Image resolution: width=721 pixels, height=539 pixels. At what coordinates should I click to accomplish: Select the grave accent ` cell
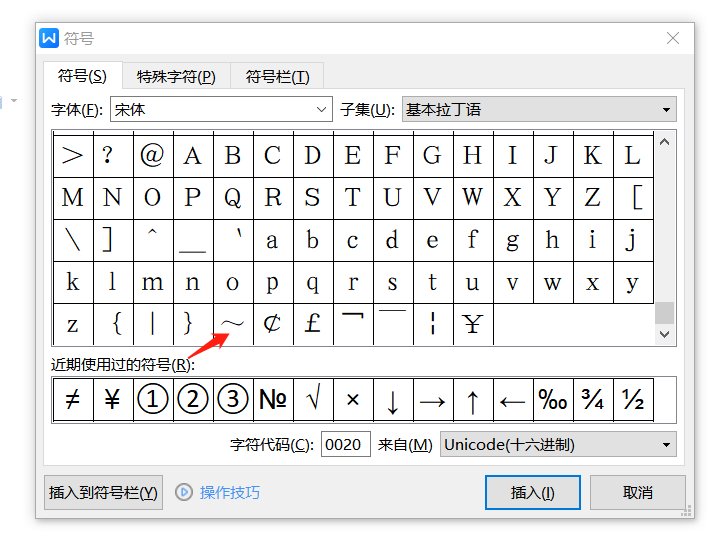[x=233, y=240]
